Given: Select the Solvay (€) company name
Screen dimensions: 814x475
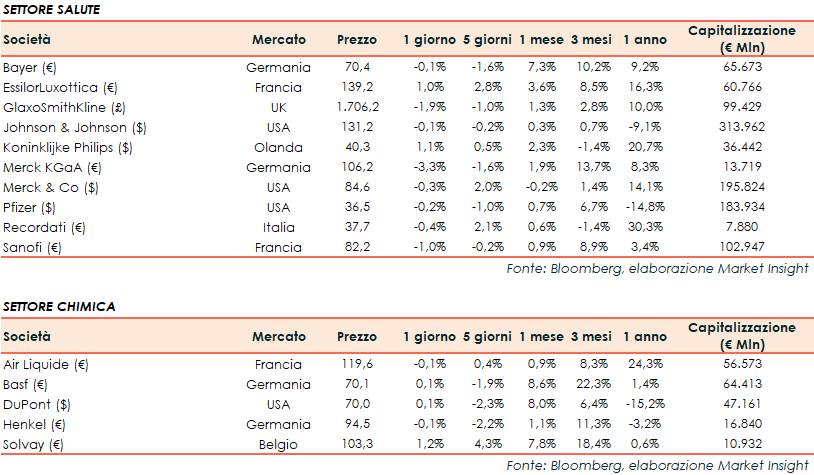Looking at the screenshot, I should pos(33,443).
